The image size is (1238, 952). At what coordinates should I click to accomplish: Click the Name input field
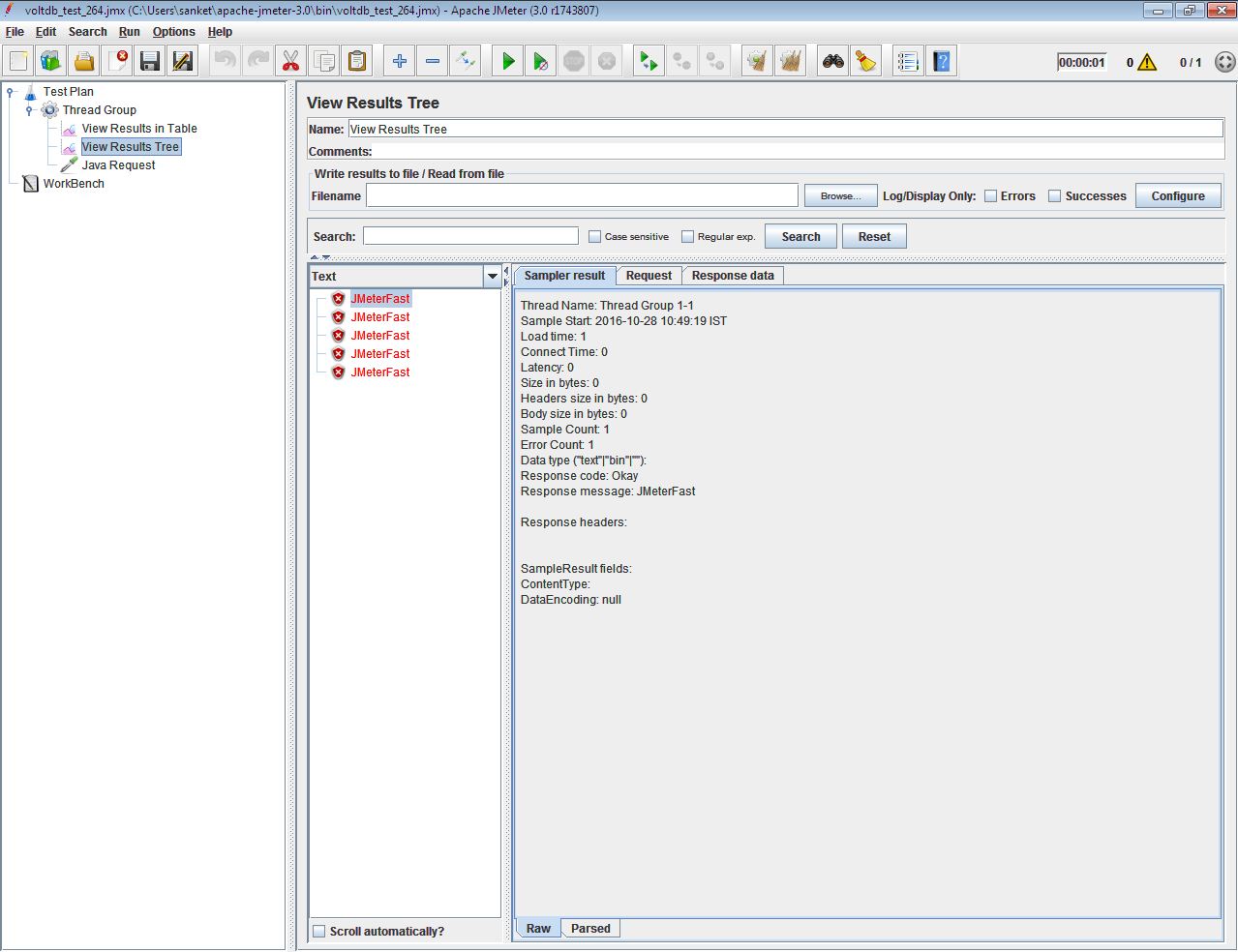[785, 129]
